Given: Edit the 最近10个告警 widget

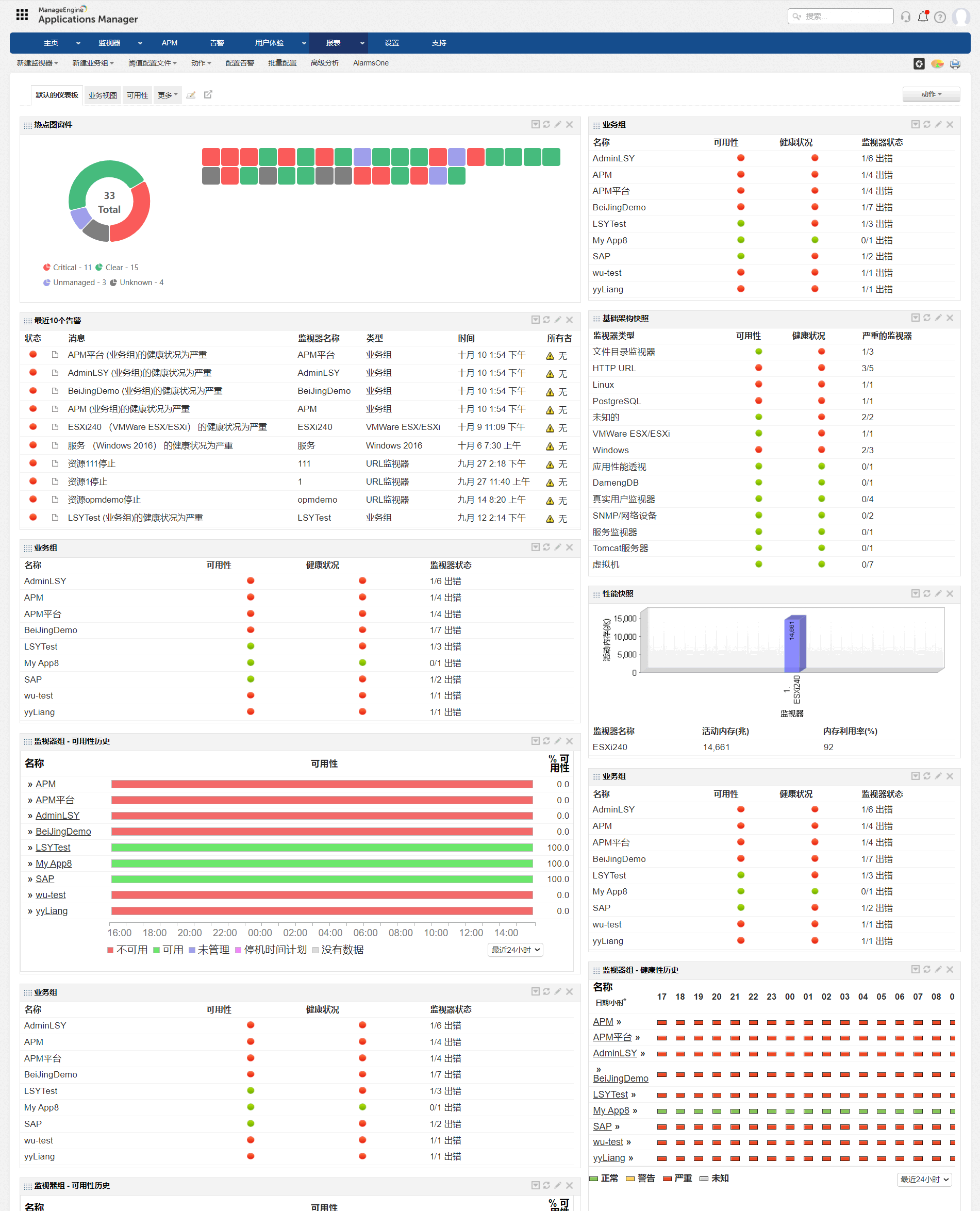Looking at the screenshot, I should pos(558,320).
